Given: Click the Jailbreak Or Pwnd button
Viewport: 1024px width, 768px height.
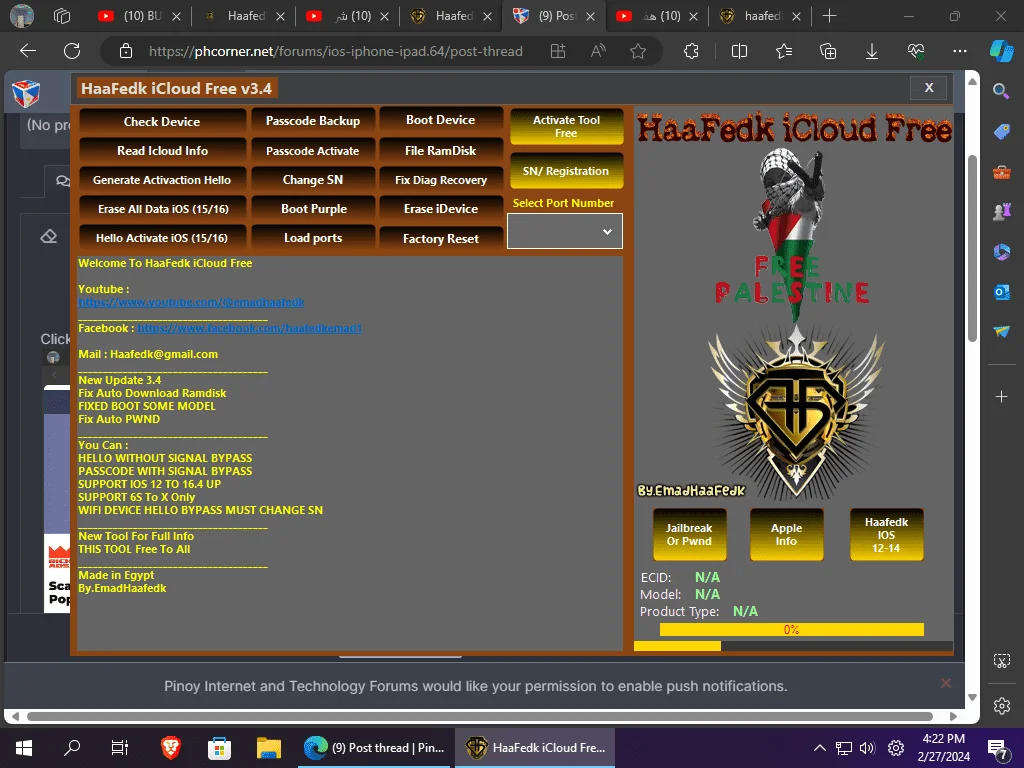Looking at the screenshot, I should coord(689,535).
